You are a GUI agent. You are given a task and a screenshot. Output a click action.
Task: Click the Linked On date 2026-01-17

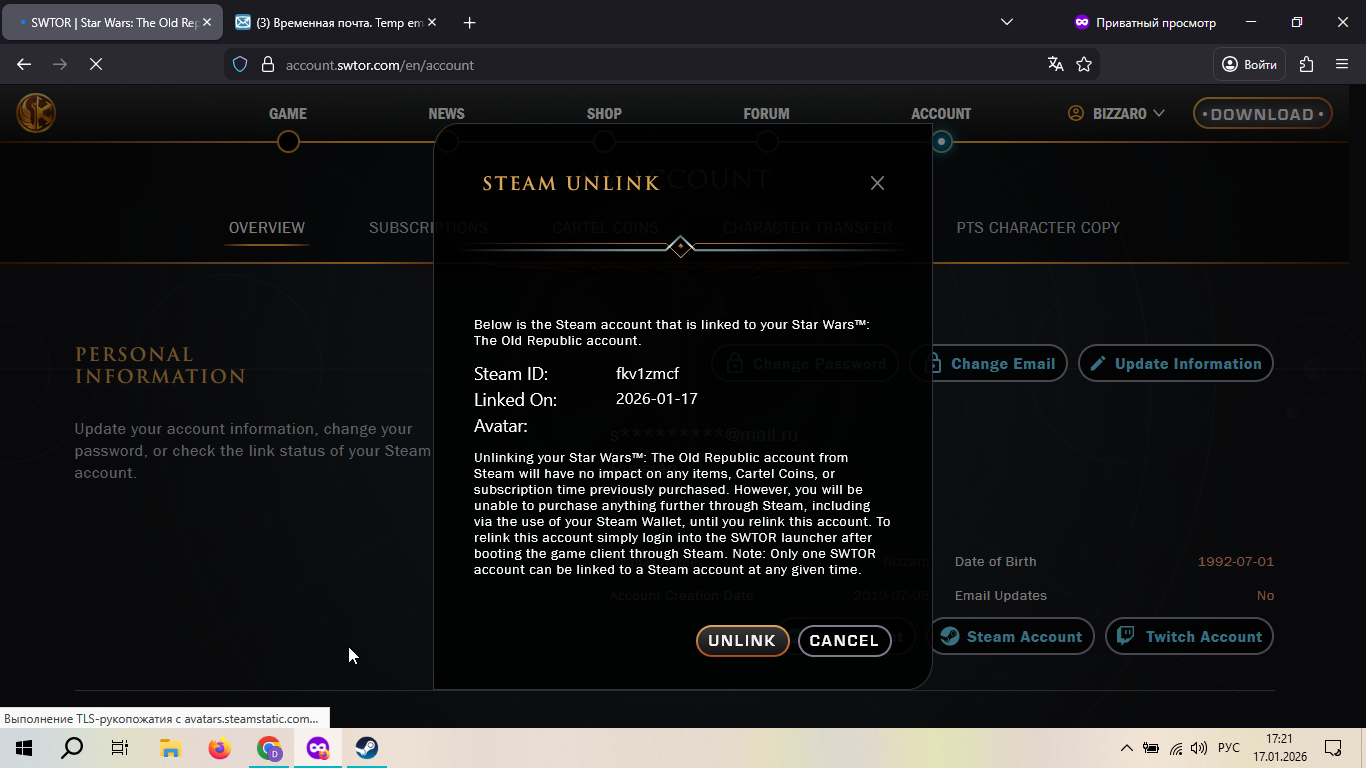657,399
